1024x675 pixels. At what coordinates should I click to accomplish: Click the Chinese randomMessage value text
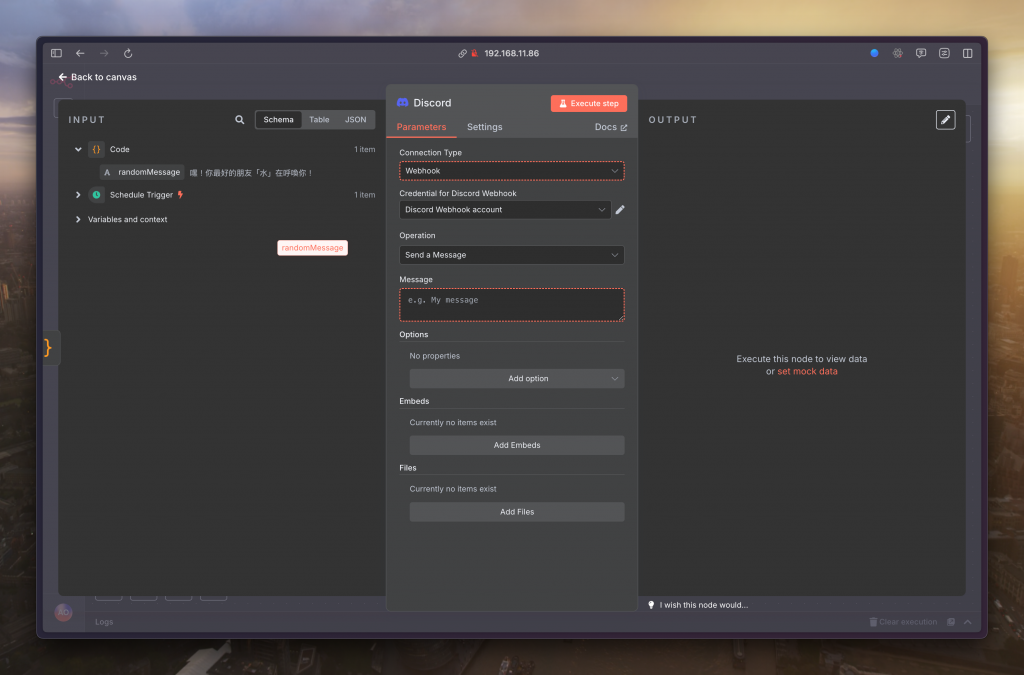click(x=251, y=173)
